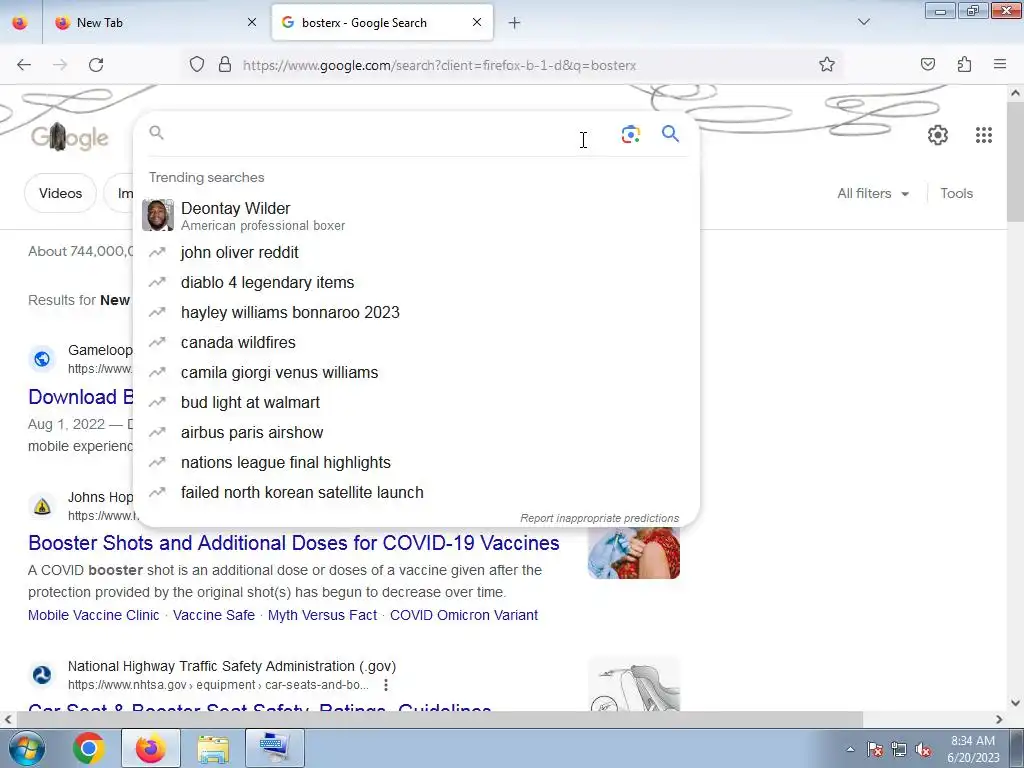The width and height of the screenshot is (1024, 768).
Task: Open the Save to Pocket icon
Action: 928,64
